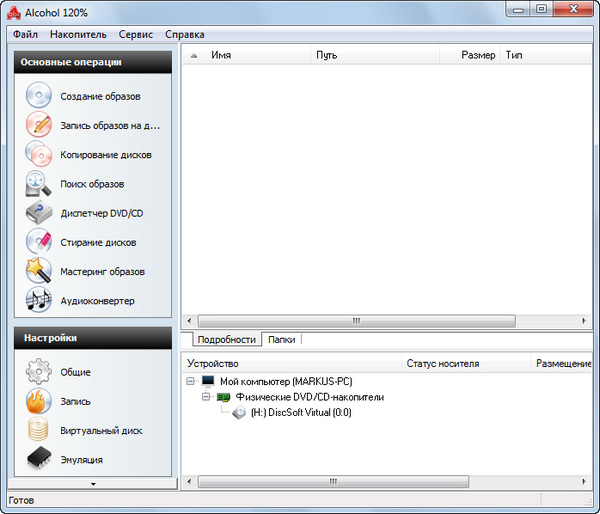The height and width of the screenshot is (514, 600).
Task: Click the image list horizontal scrollbar
Action: pos(355,321)
